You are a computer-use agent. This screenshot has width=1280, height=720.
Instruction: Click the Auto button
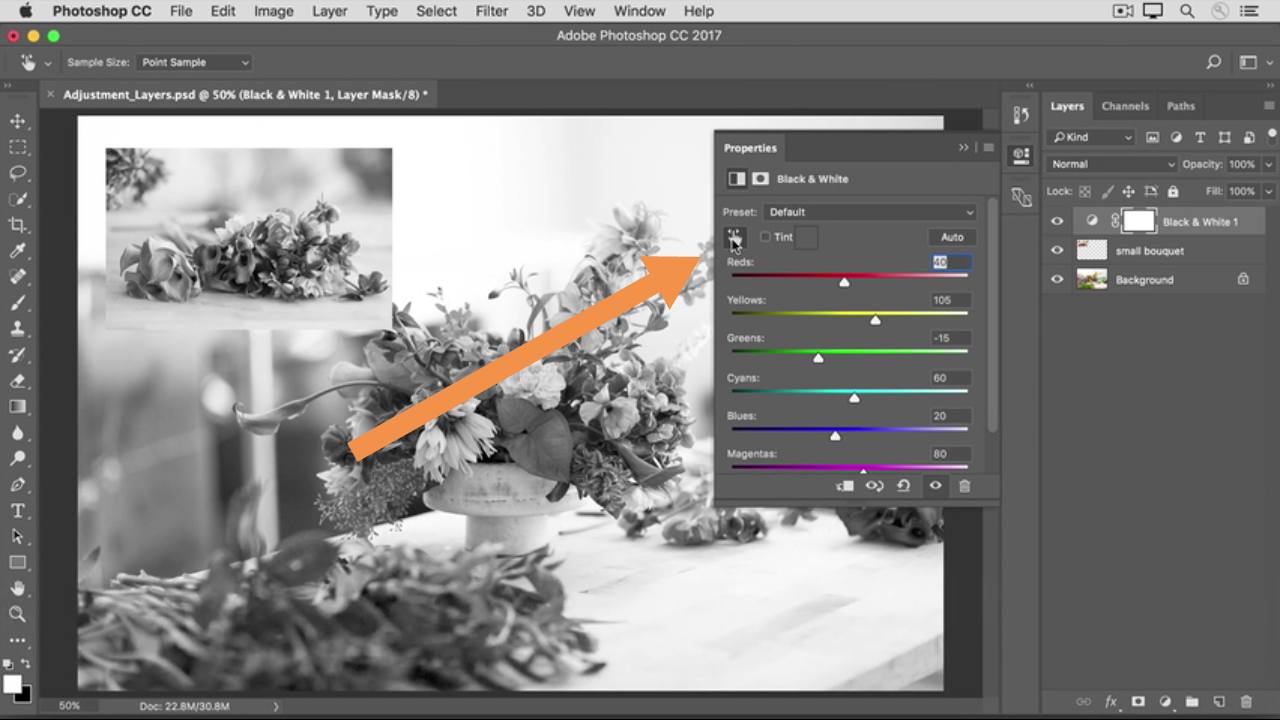pyautogui.click(x=951, y=237)
